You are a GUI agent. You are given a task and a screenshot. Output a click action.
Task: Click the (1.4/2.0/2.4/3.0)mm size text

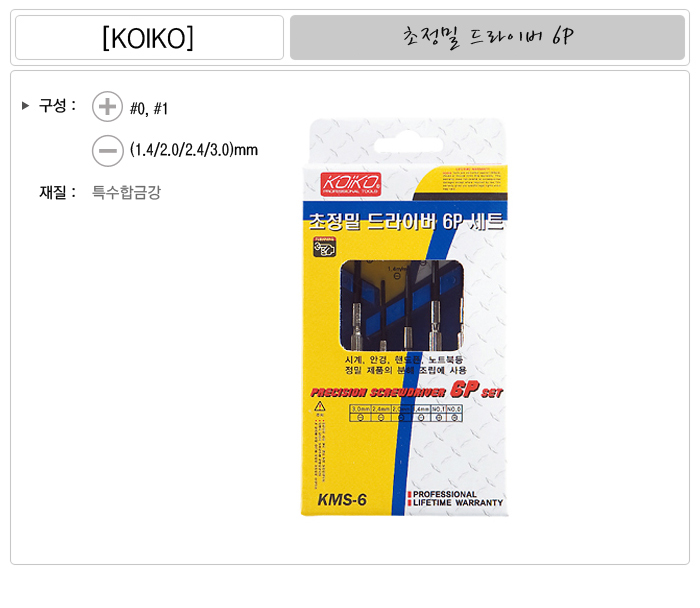tap(194, 150)
